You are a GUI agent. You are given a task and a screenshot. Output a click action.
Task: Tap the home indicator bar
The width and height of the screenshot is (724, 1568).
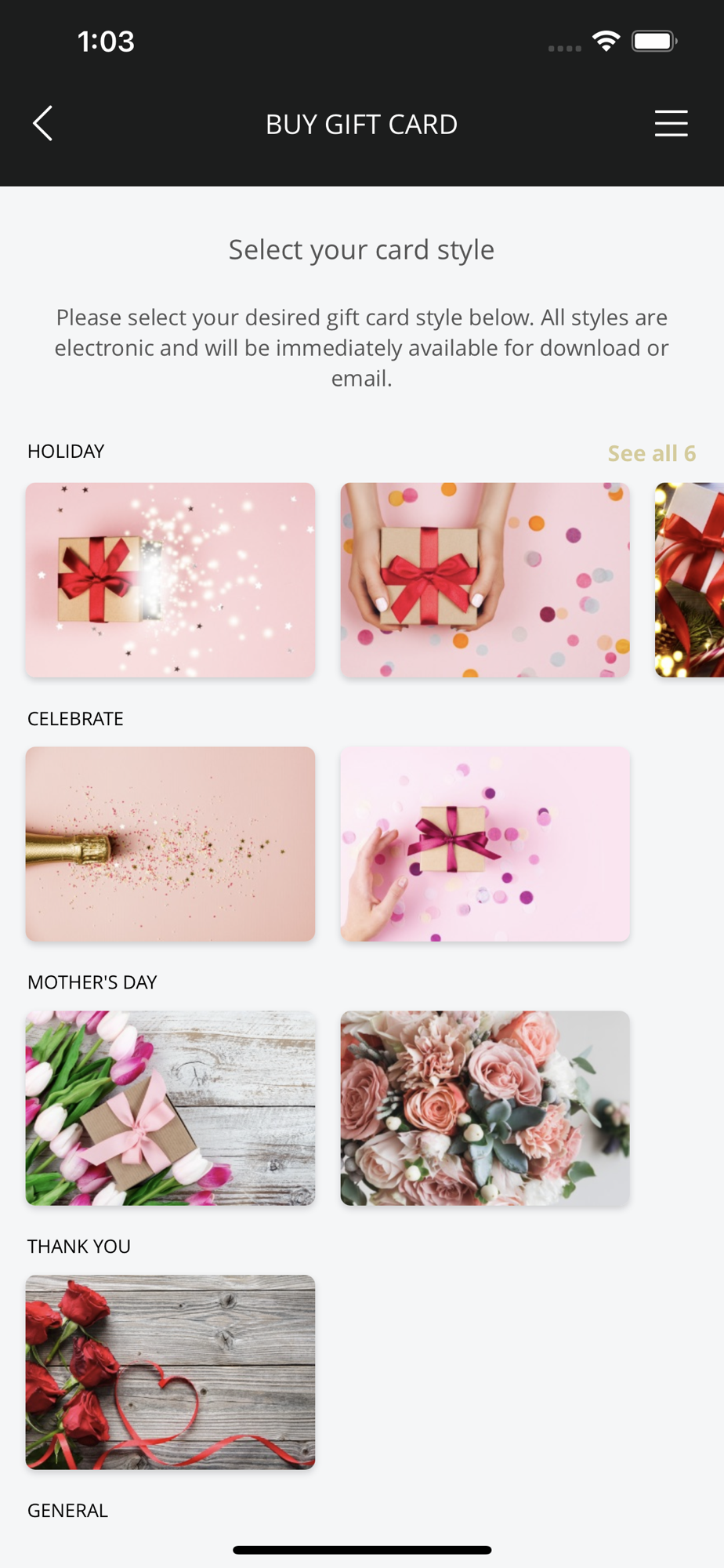[x=362, y=1550]
